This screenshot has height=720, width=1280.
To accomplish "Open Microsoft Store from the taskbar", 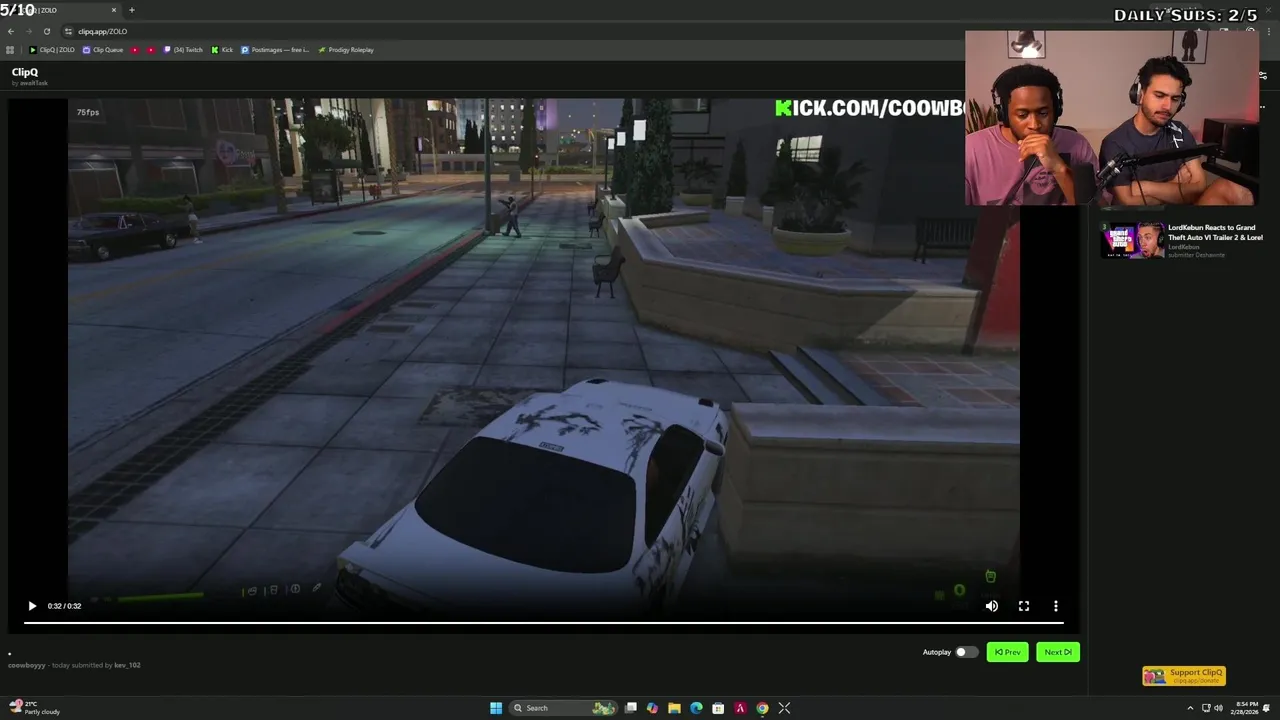I will 718,708.
